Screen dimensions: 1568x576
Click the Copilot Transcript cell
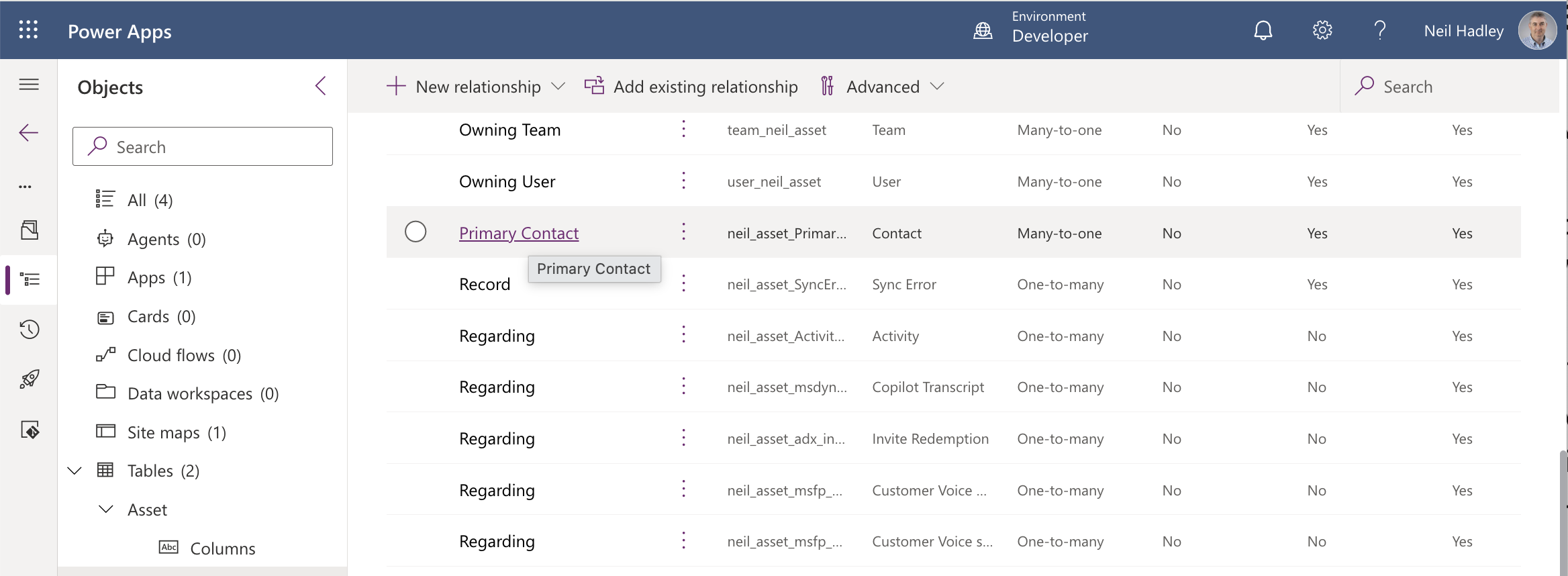click(x=928, y=387)
